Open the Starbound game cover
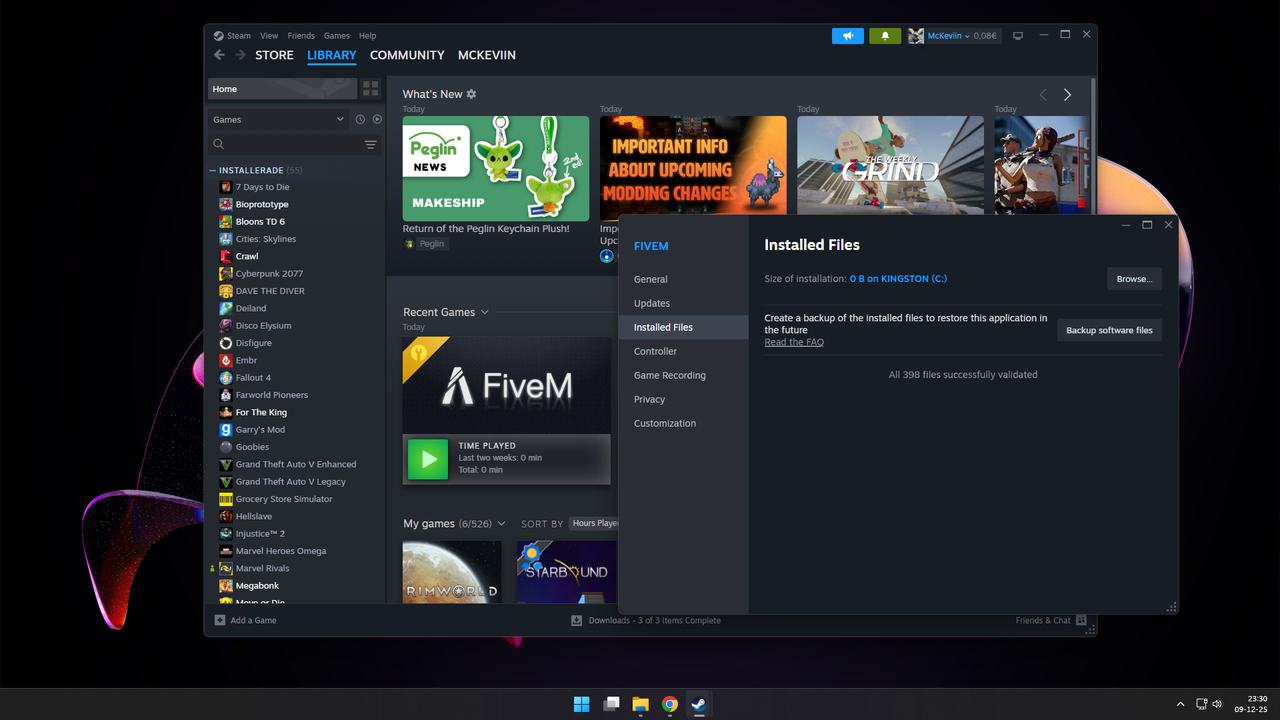Viewport: 1280px width, 720px height. coord(567,572)
